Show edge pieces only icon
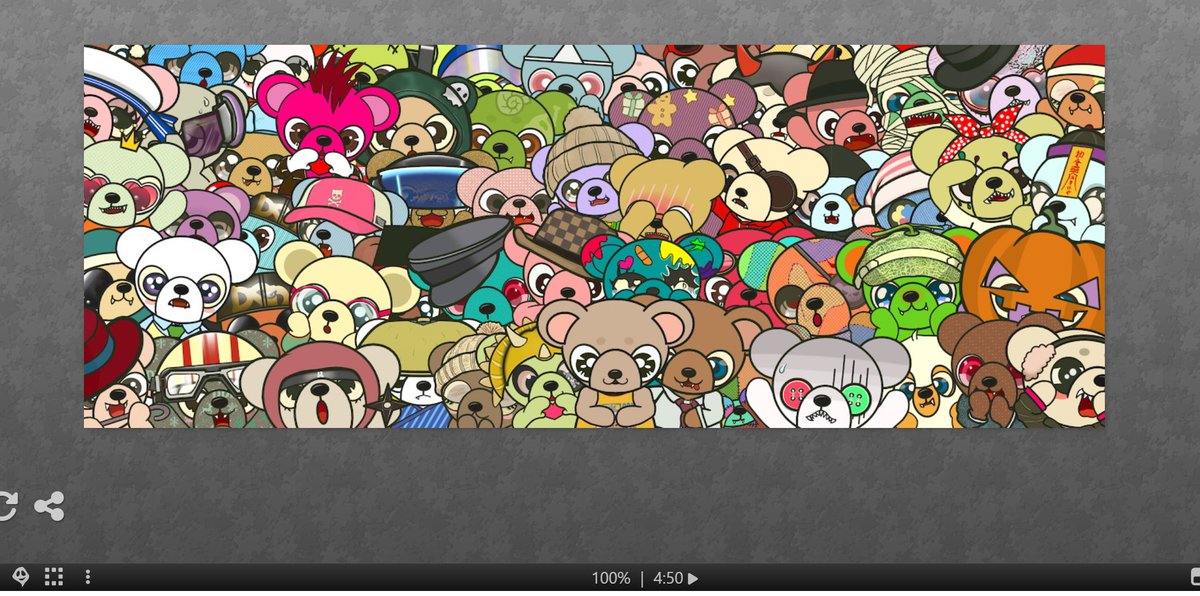Screen dimensions: 1200x596 (x=54, y=577)
